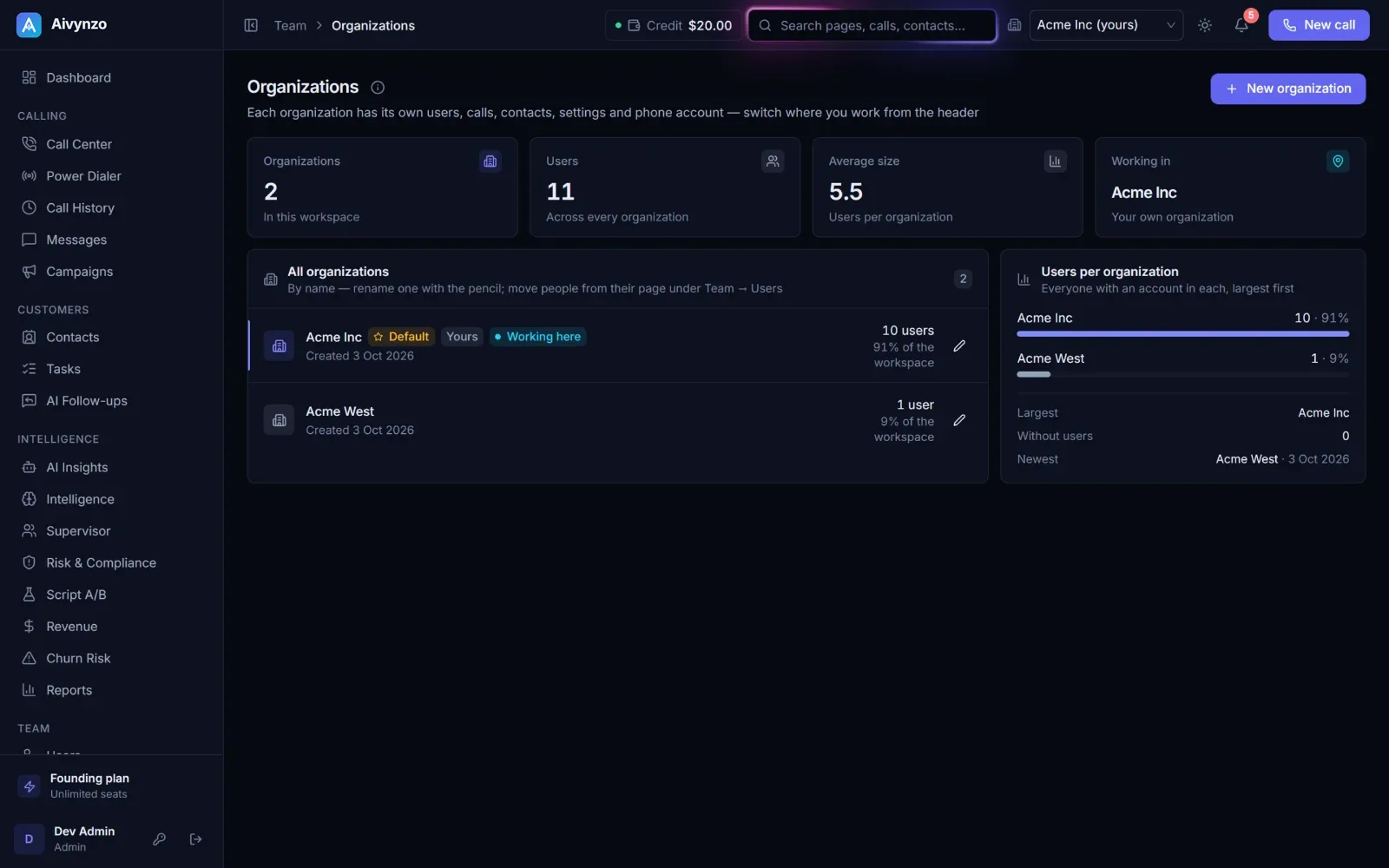Click Acme Inc users progress bar
Image resolution: width=1389 pixels, height=868 pixels.
(x=1182, y=334)
